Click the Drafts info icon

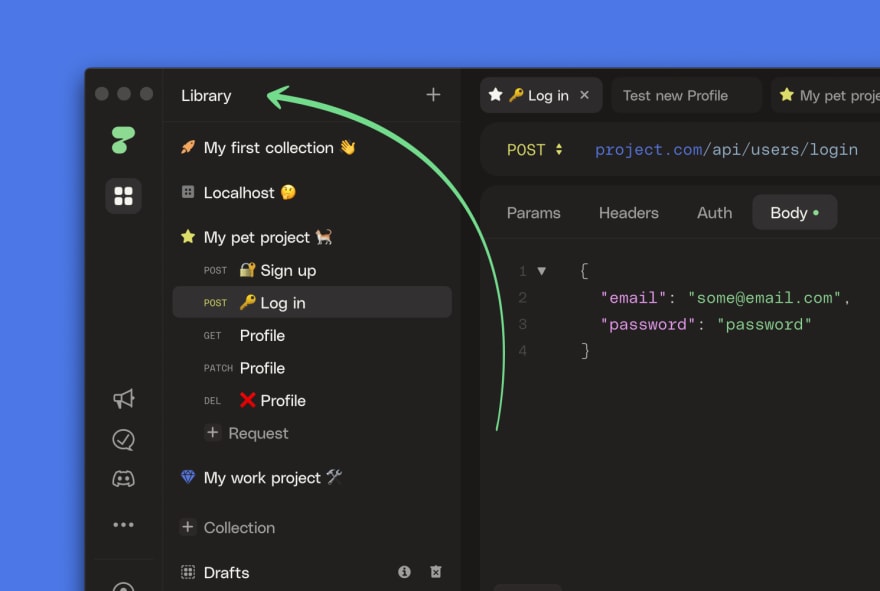pos(404,571)
